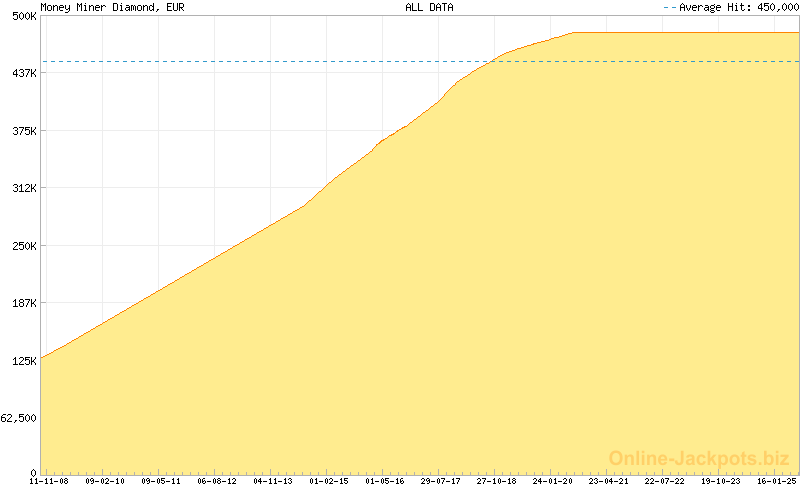Select the 250K y-axis label
The height and width of the screenshot is (490, 800).
pyautogui.click(x=23, y=246)
